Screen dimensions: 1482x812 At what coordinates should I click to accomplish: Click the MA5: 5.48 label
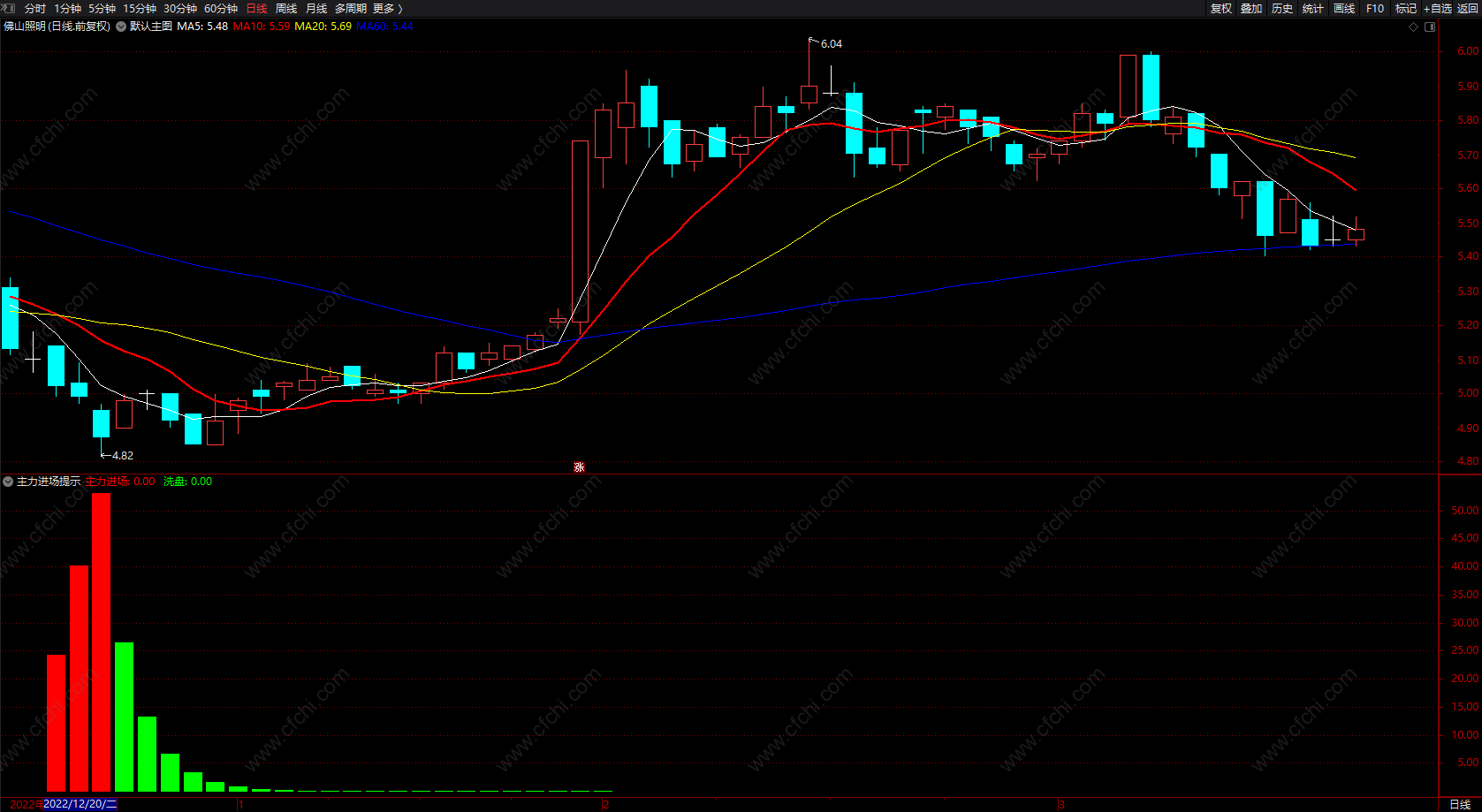click(x=202, y=27)
